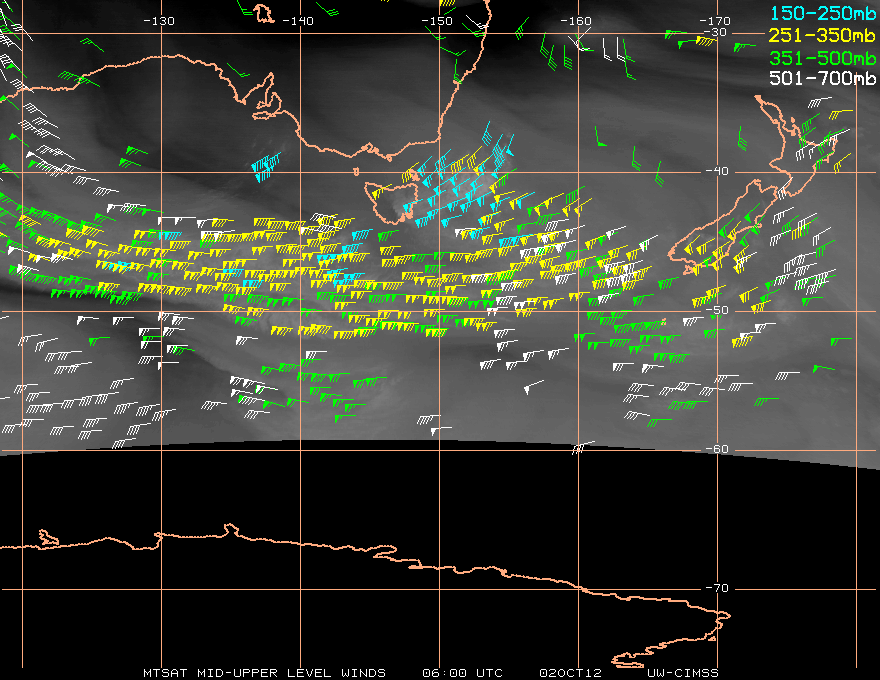Click the -30 latitude label
Image resolution: width=880 pixels, height=680 pixels.
pos(716,32)
